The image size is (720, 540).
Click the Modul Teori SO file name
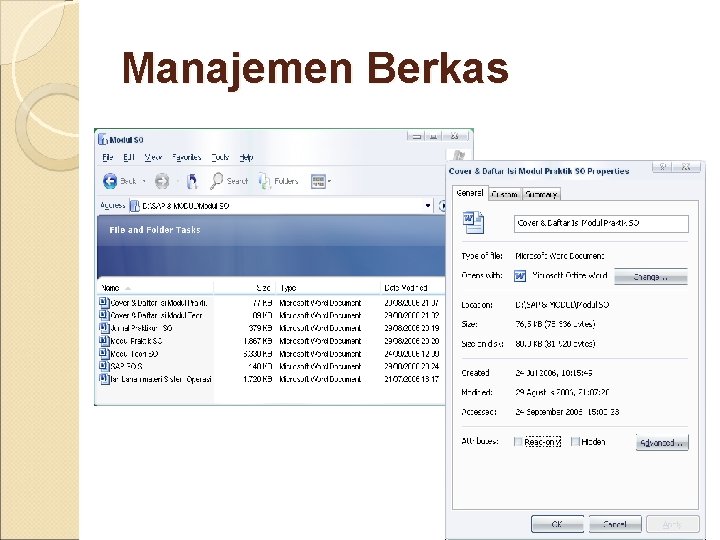coord(135,354)
